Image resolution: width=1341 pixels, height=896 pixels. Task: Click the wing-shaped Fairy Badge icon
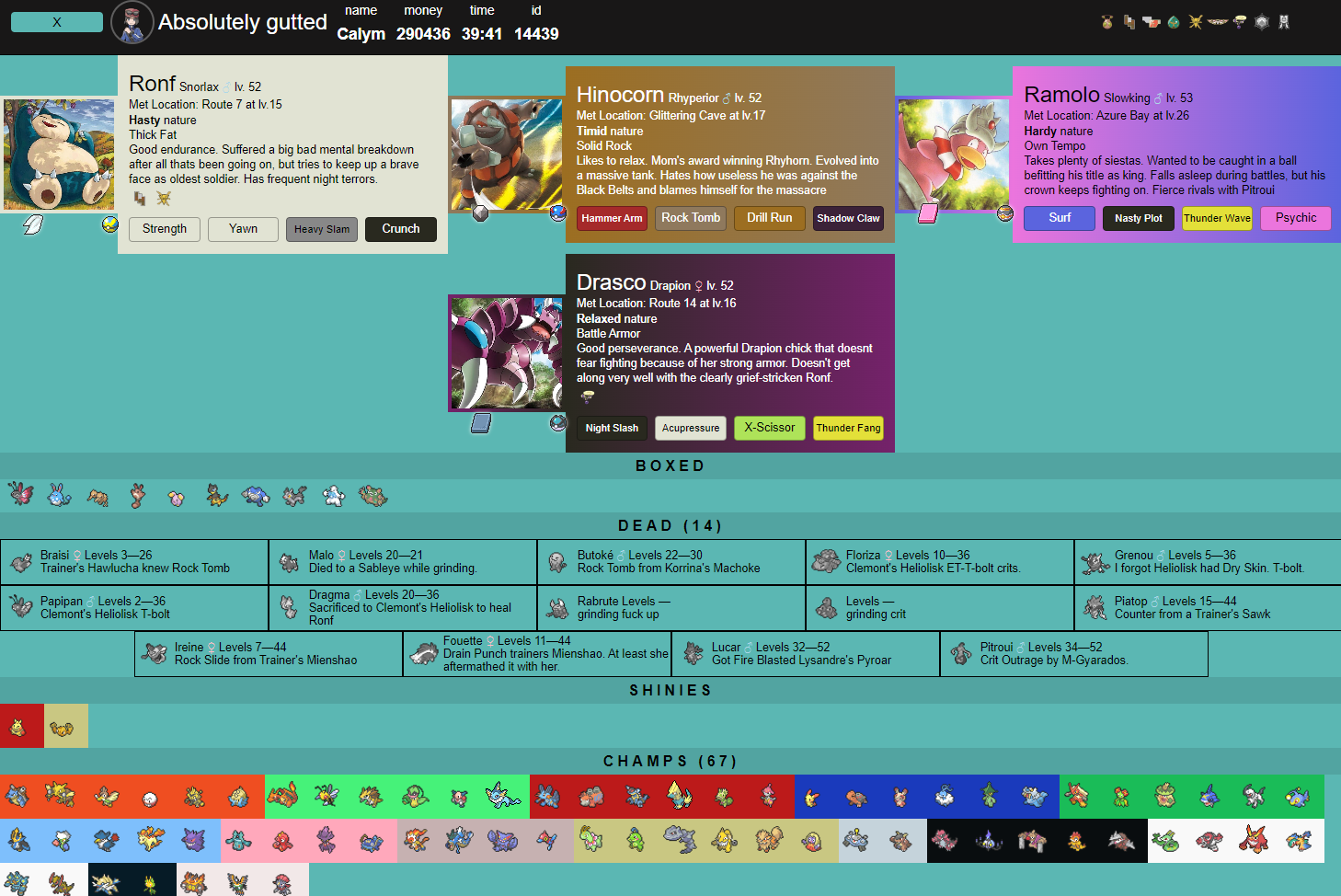pos(1218,22)
